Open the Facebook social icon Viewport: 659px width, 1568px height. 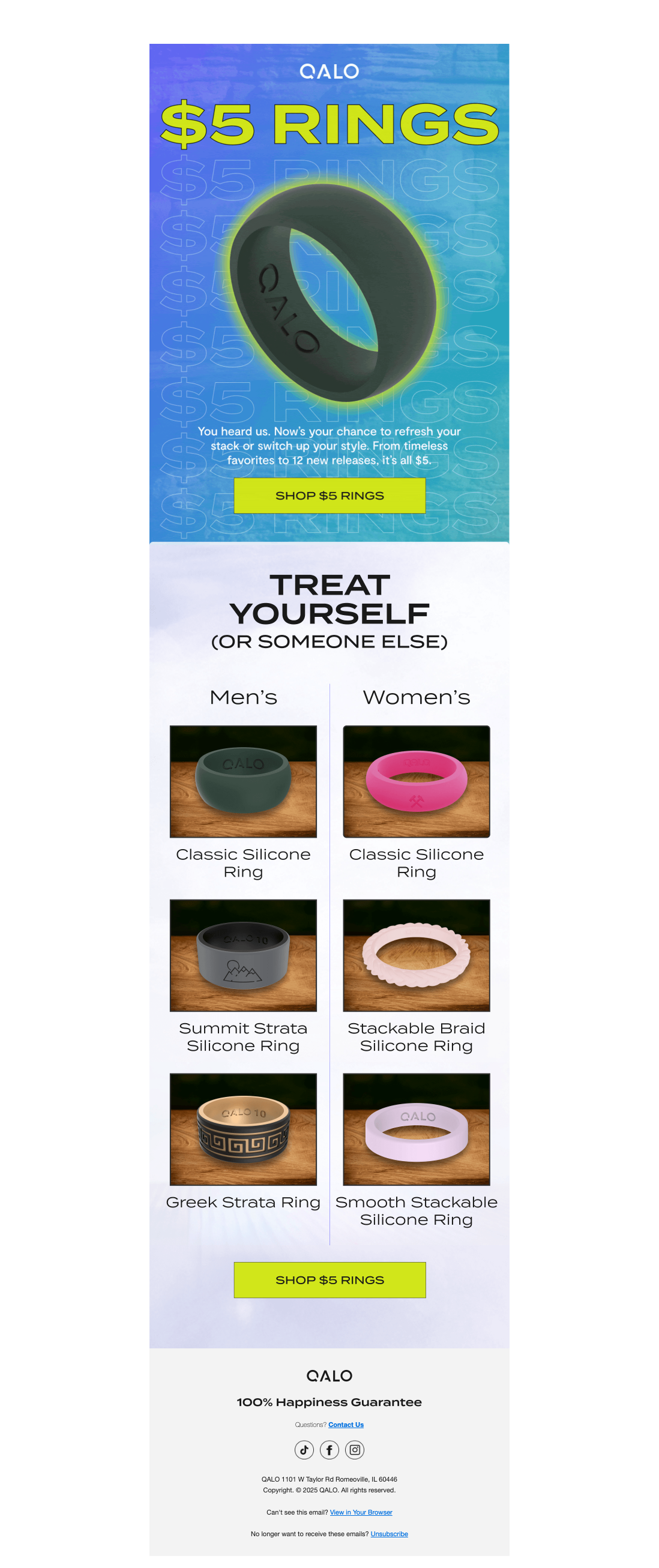click(x=329, y=1449)
